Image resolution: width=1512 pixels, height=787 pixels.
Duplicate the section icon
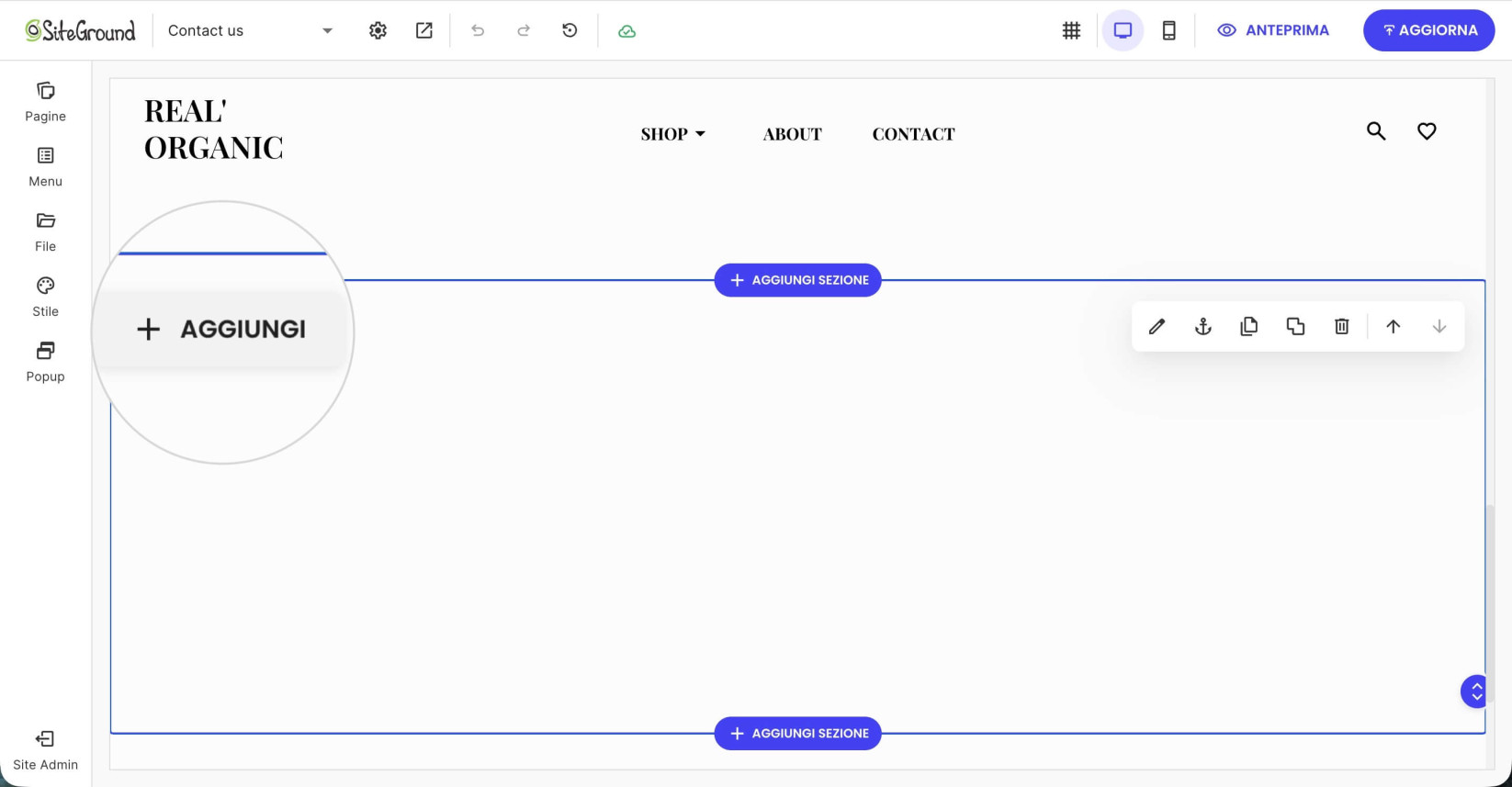[1295, 326]
